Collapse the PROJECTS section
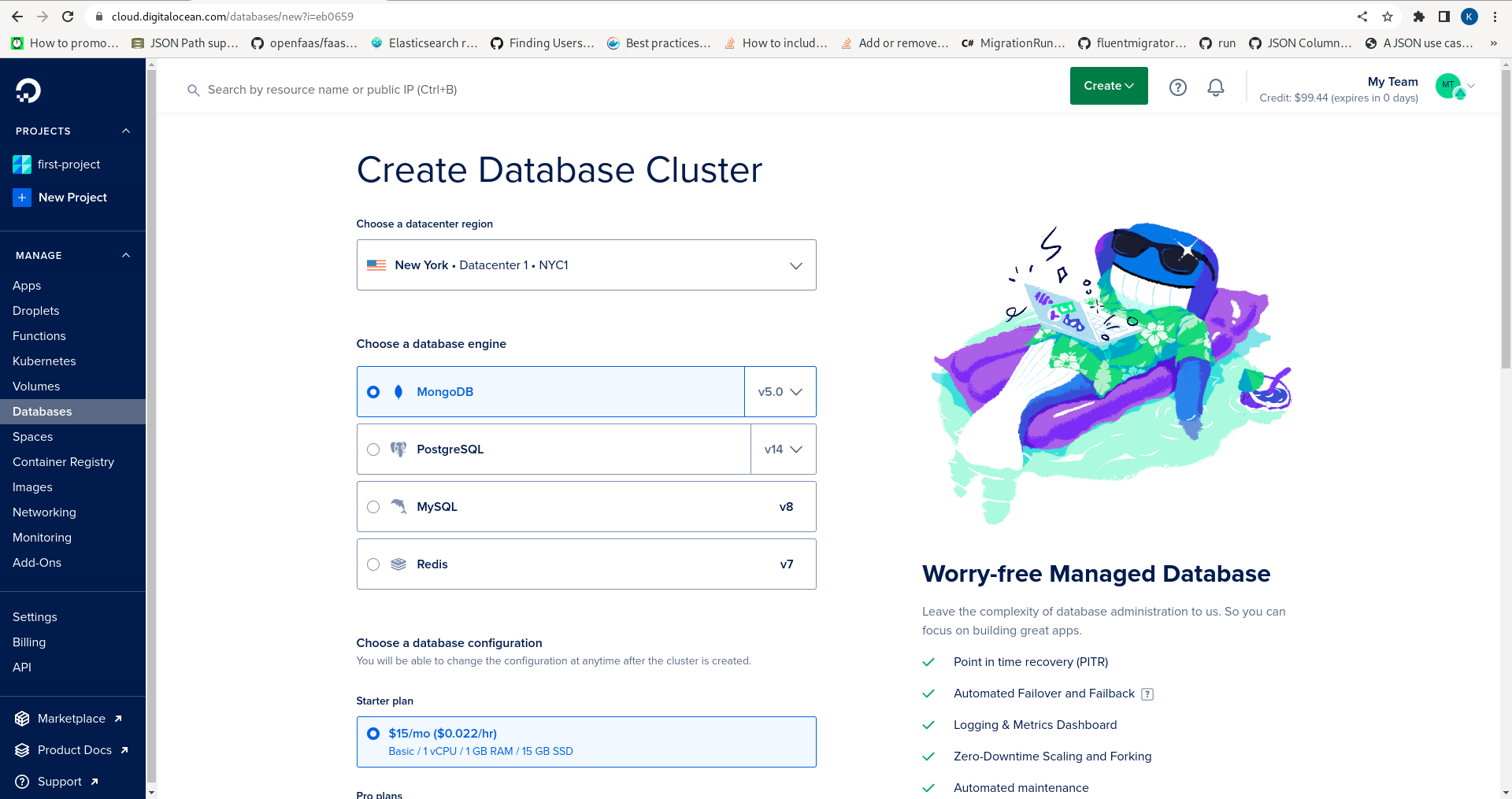This screenshot has width=1512, height=799. coord(126,131)
